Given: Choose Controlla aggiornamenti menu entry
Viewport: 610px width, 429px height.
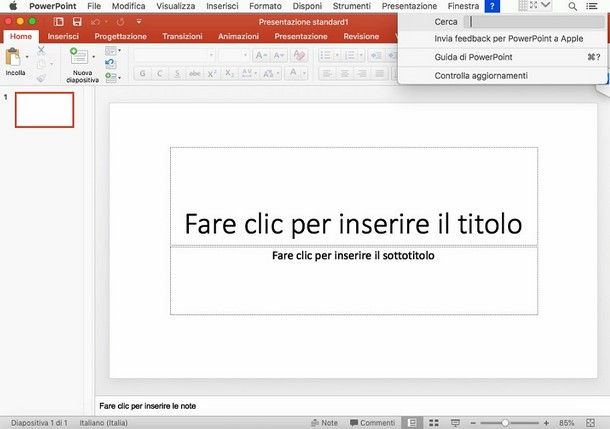Looking at the screenshot, I should point(503,75).
